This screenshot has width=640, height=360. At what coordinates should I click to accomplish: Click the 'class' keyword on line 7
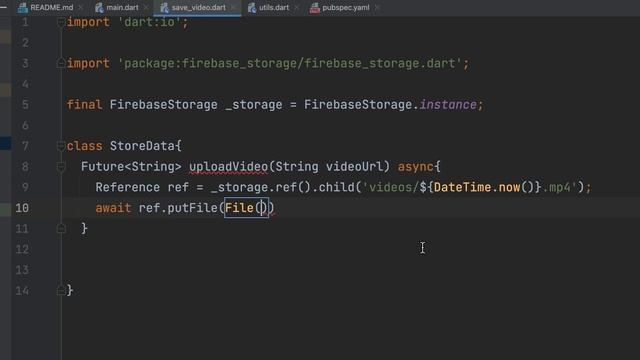click(x=84, y=146)
